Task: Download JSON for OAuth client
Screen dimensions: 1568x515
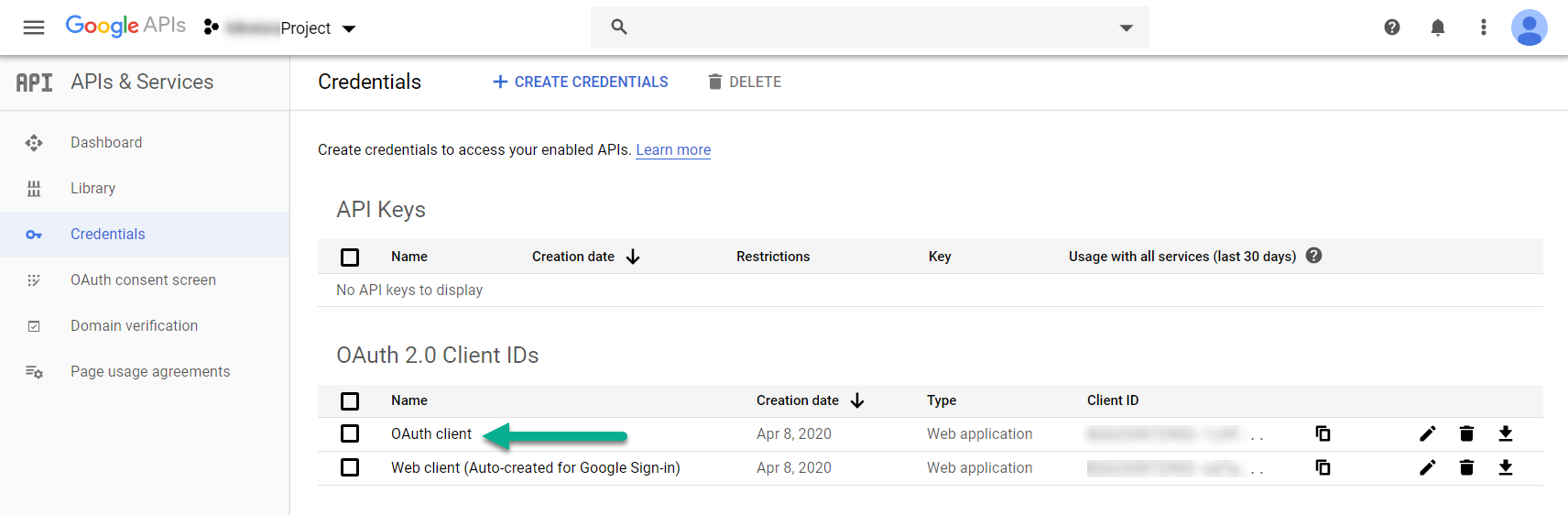Action: click(1506, 433)
